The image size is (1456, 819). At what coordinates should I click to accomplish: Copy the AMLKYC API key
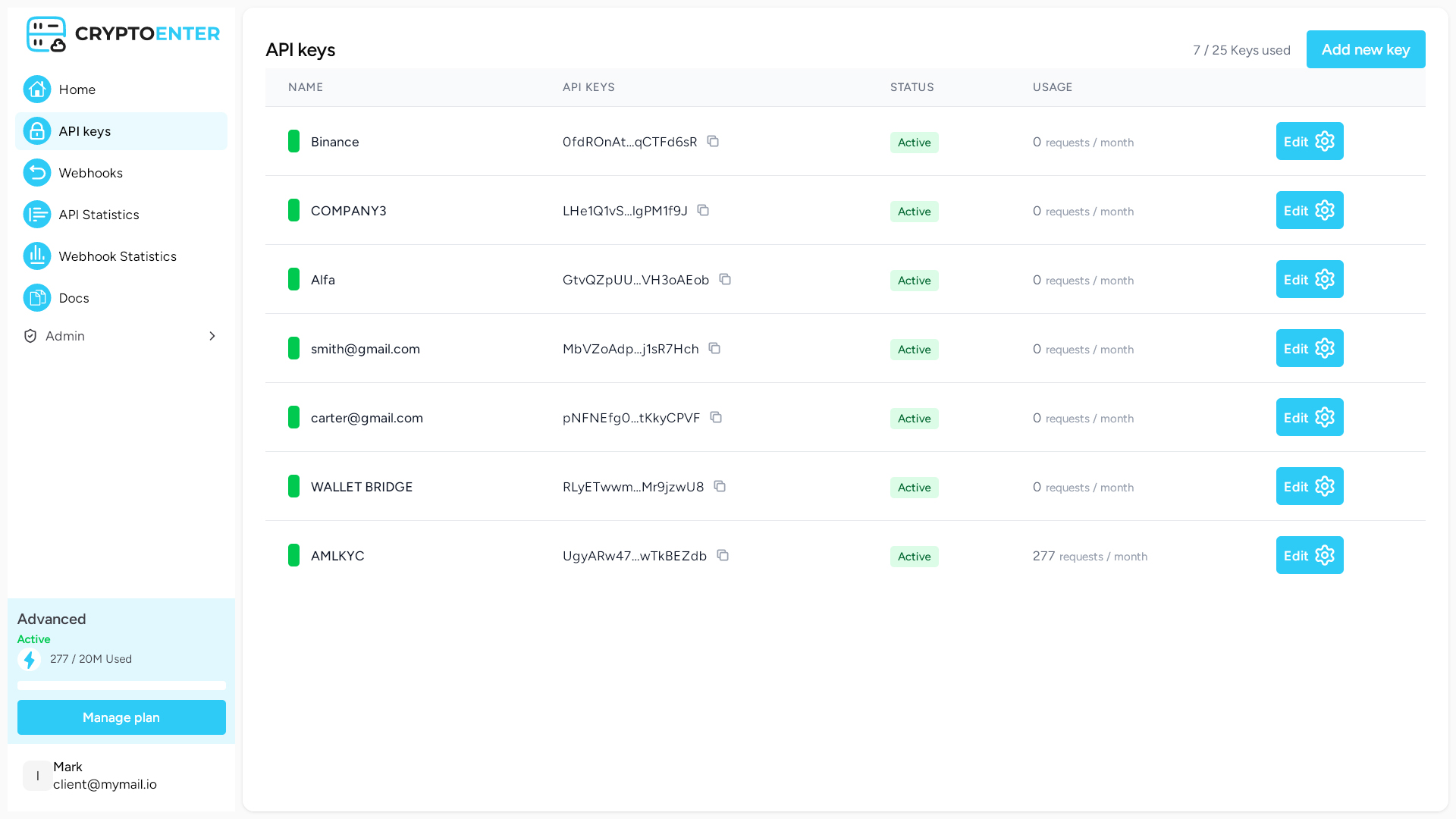point(723,555)
